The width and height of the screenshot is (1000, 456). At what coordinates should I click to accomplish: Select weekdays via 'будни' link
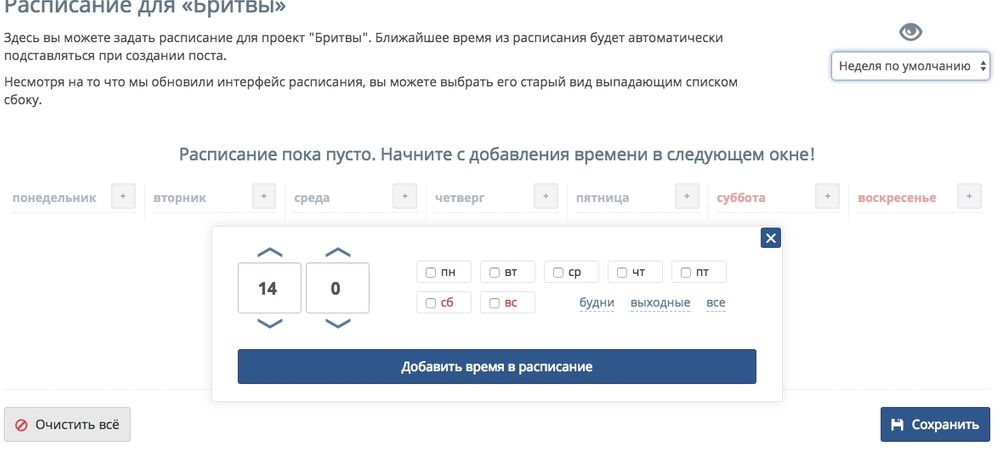click(596, 303)
